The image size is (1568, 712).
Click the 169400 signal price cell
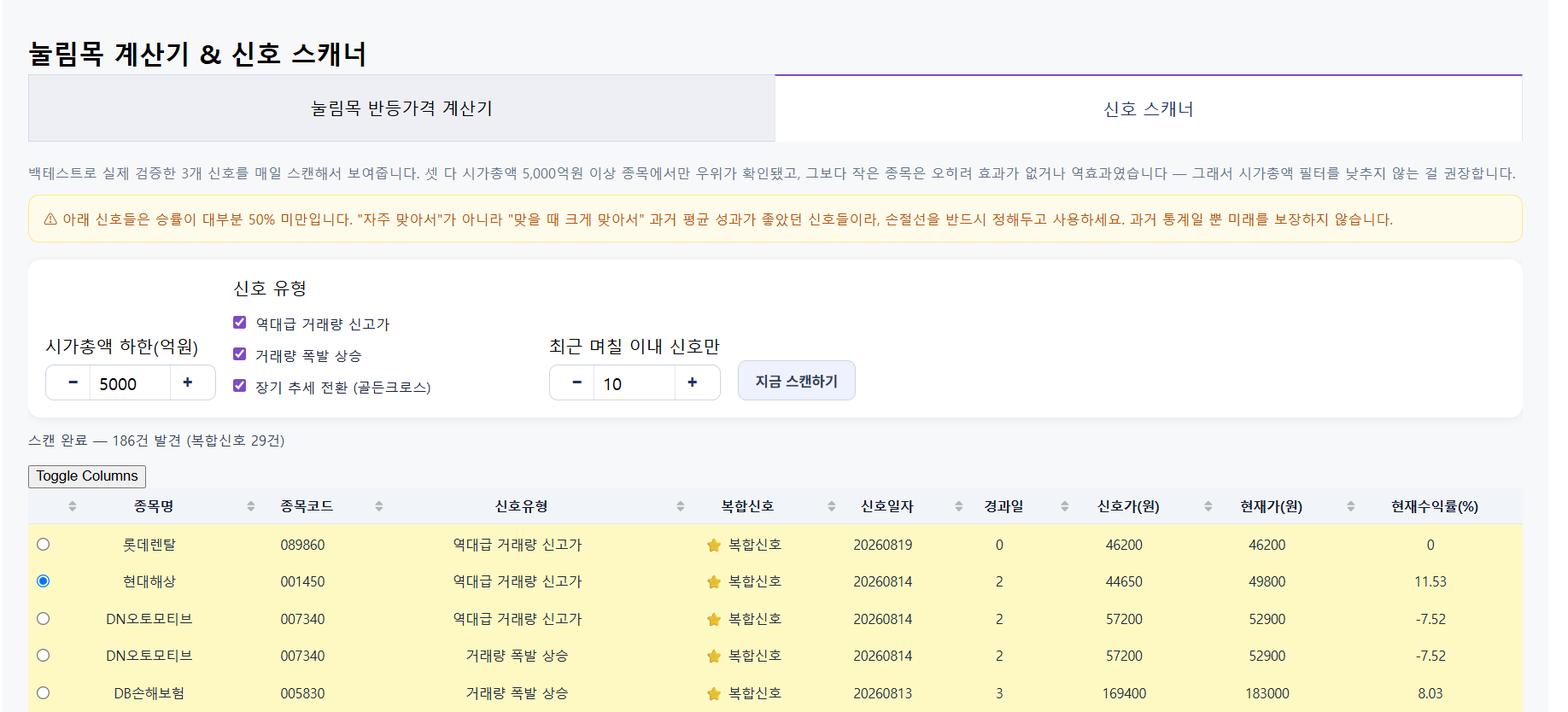click(x=1125, y=693)
